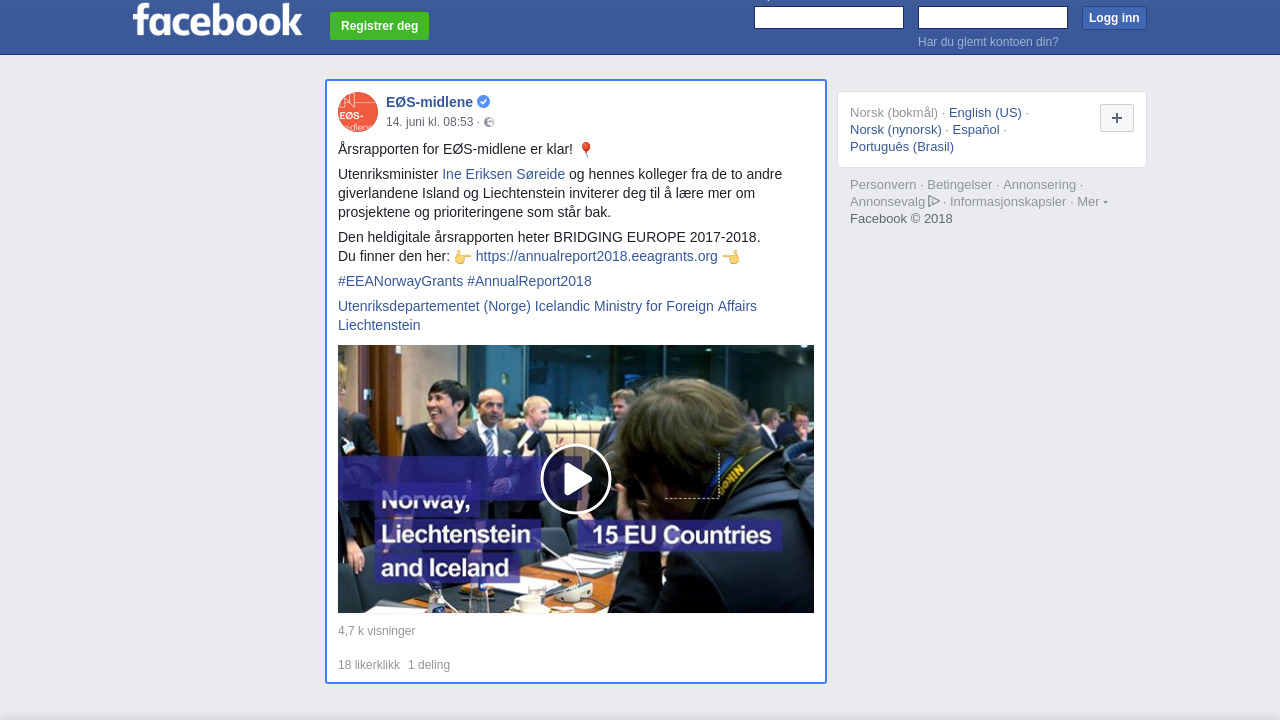Focus the email login input field
The width and height of the screenshot is (1280, 720).
click(x=829, y=18)
